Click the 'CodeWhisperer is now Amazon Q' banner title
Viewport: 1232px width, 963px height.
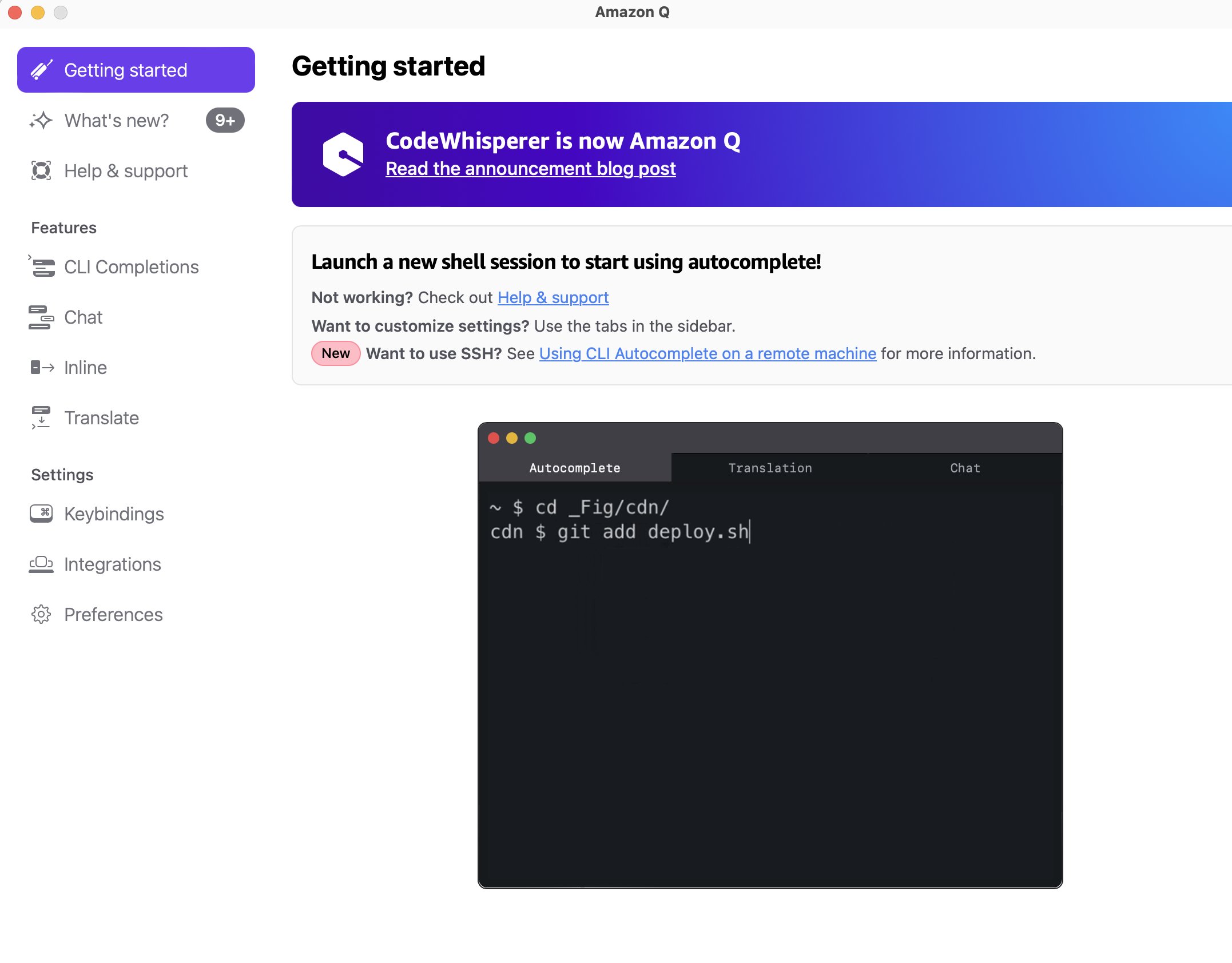click(x=563, y=141)
